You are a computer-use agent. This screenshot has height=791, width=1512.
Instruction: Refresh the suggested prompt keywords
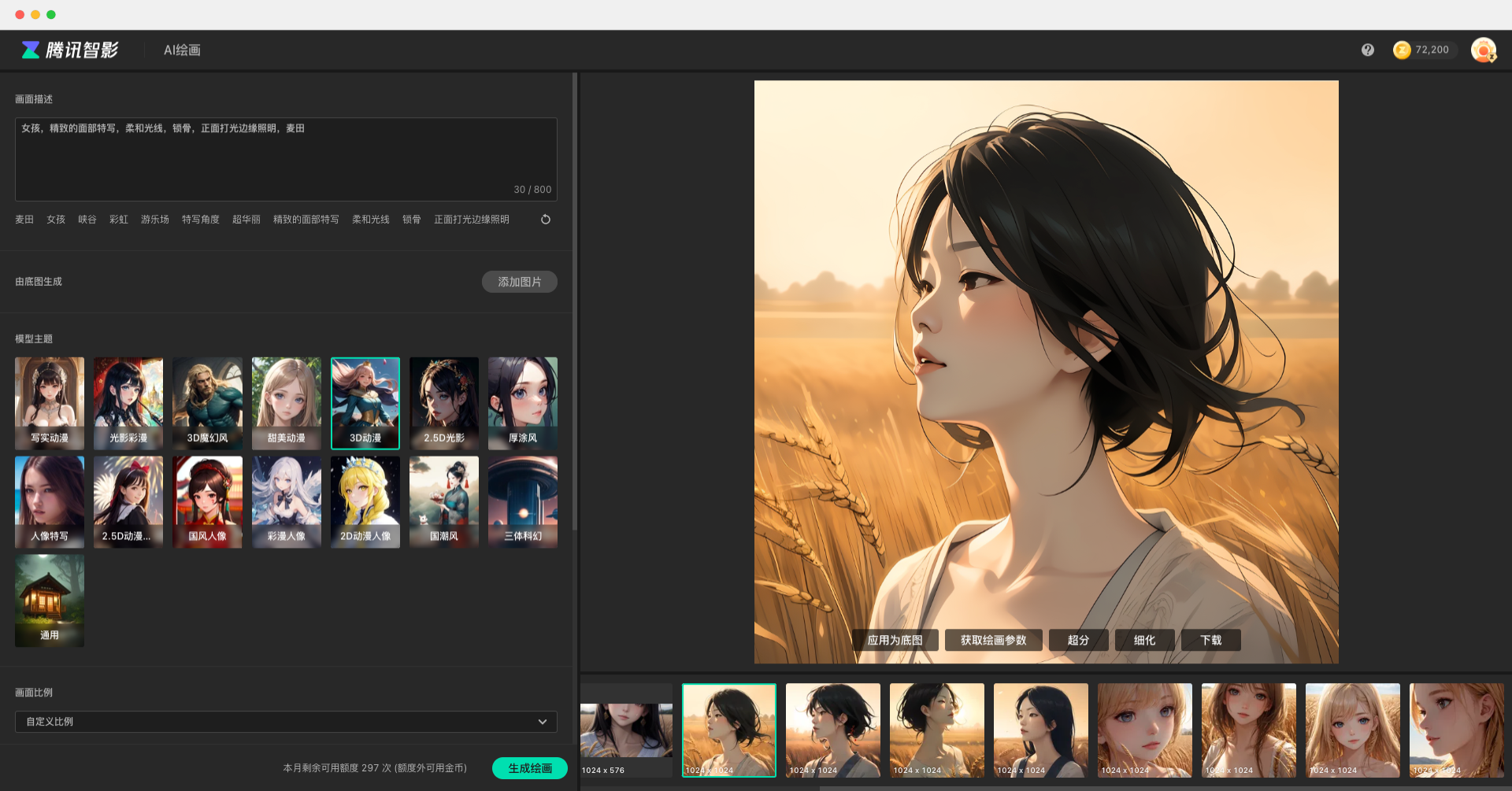pyautogui.click(x=545, y=220)
